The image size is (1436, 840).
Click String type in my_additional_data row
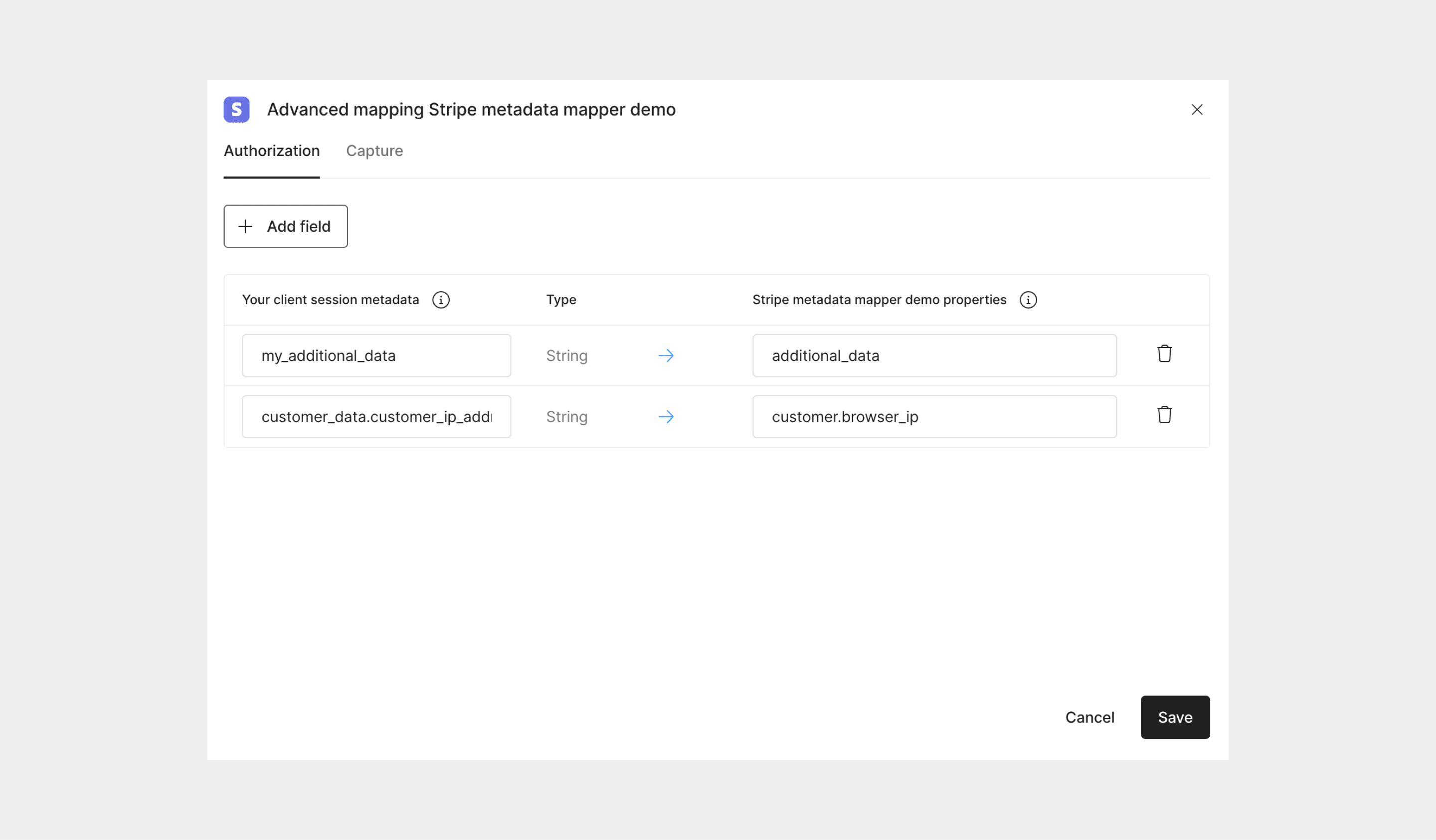(x=566, y=355)
